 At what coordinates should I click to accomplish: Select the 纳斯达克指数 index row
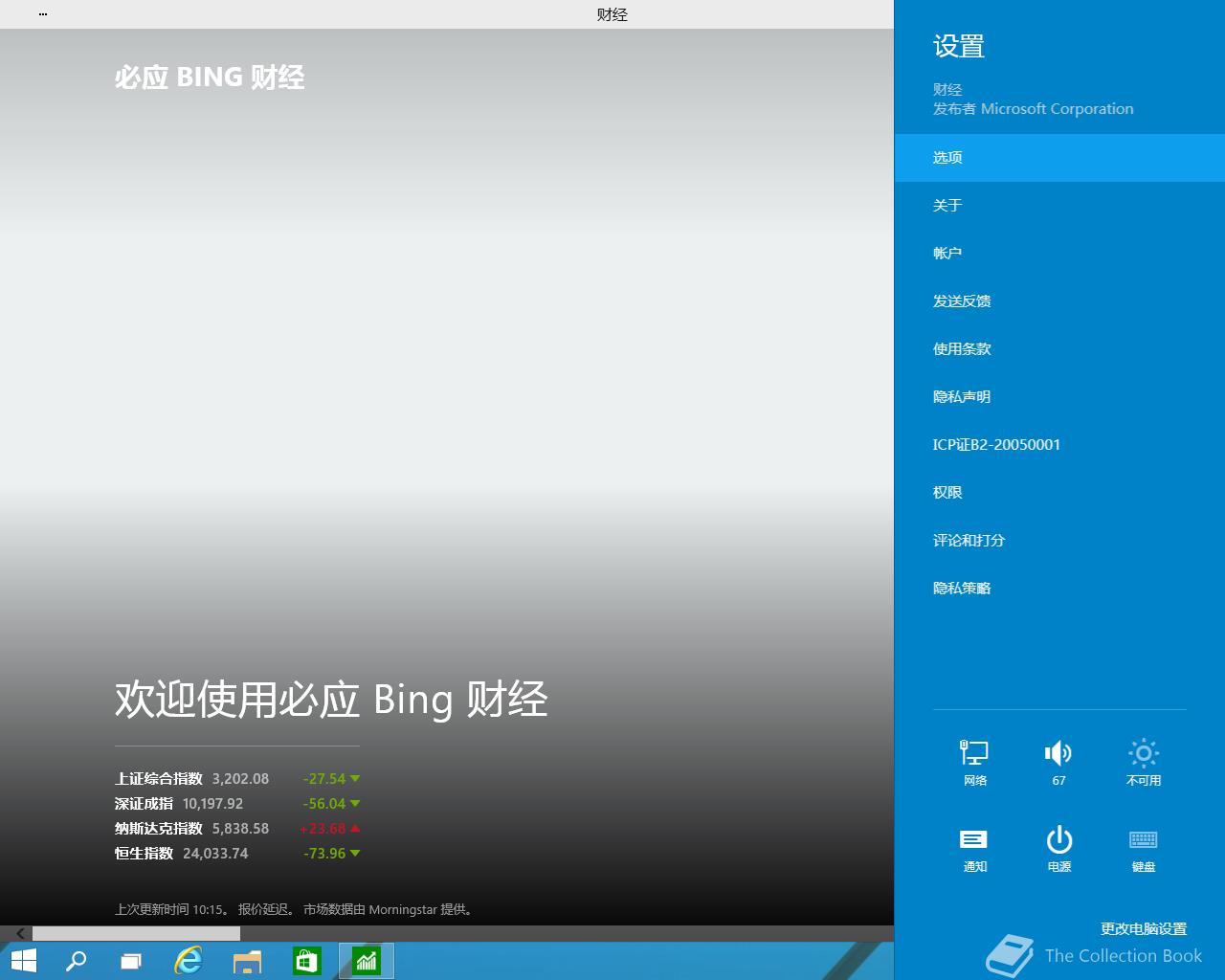237,829
